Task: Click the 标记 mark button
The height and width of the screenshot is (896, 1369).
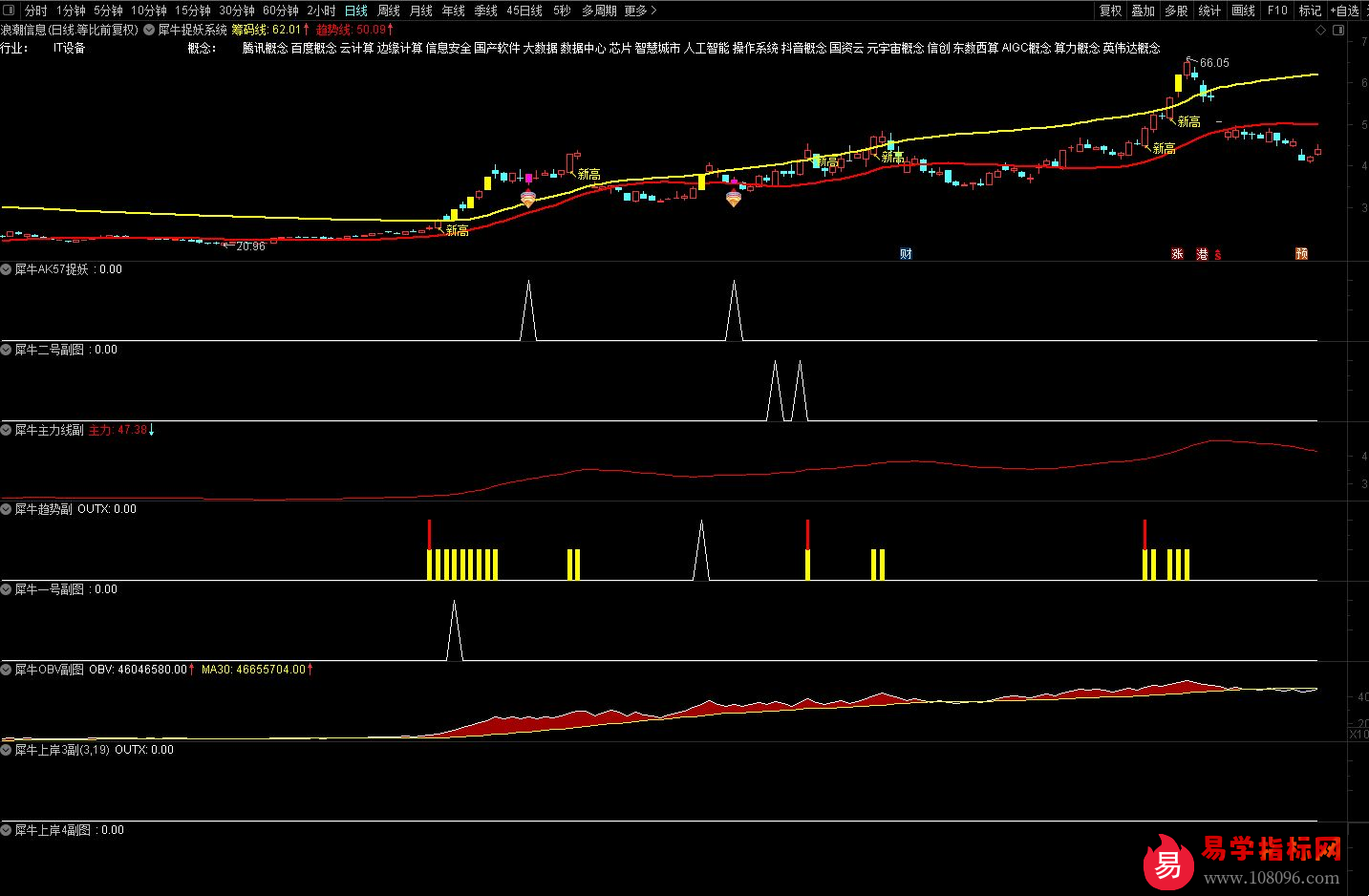Action: click(x=1310, y=11)
